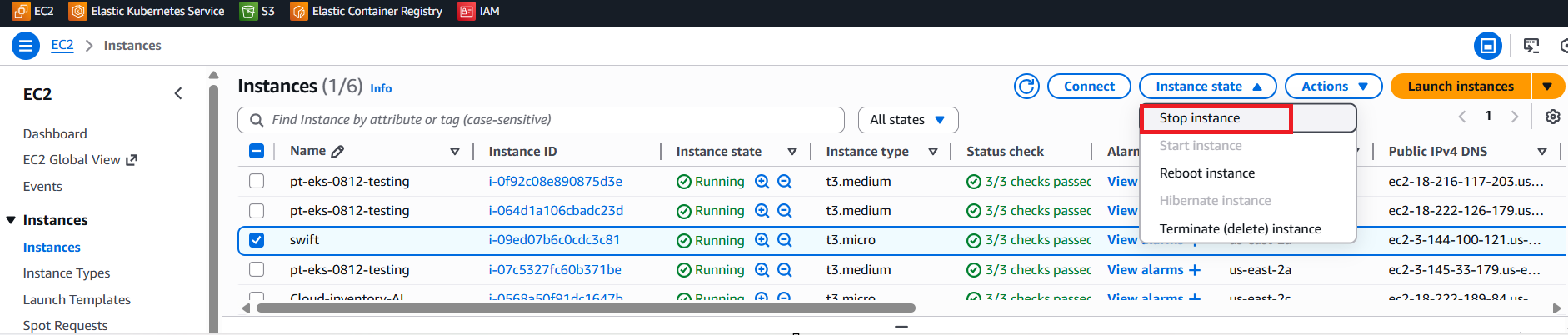Uncheck the swift instance checkbox
The image size is (1568, 335).
(257, 240)
